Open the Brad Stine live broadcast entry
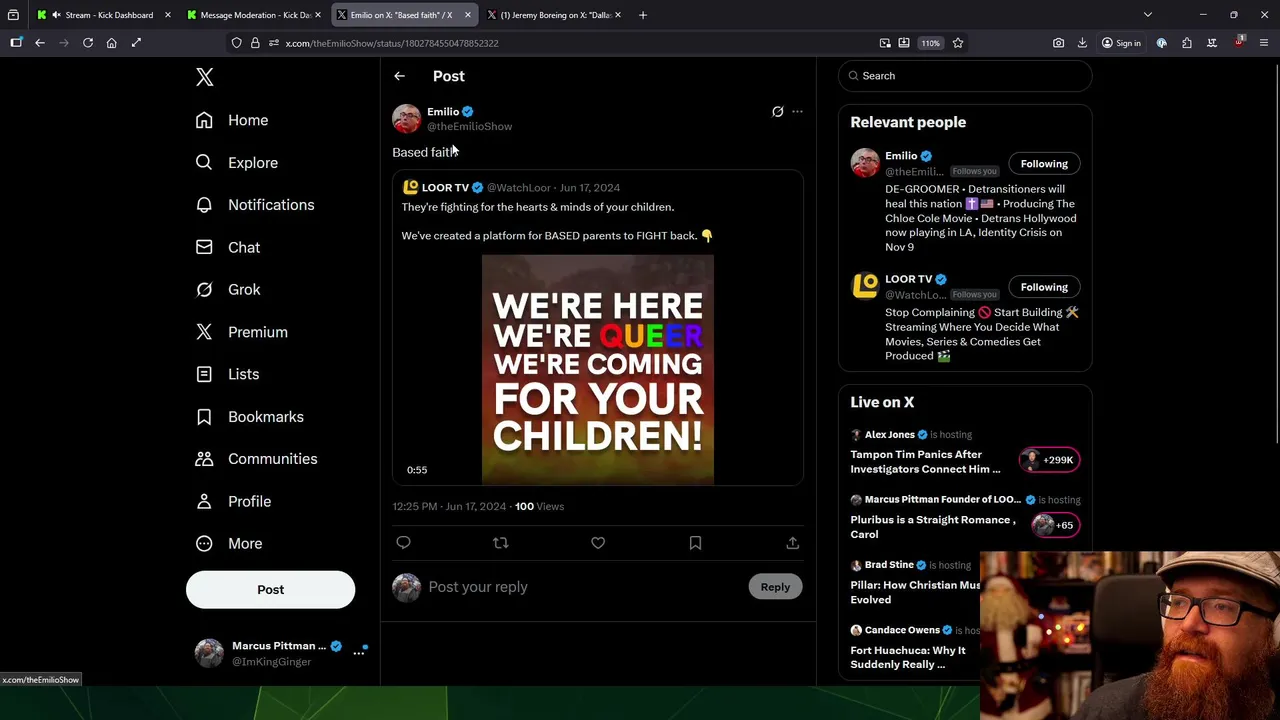 [915, 582]
